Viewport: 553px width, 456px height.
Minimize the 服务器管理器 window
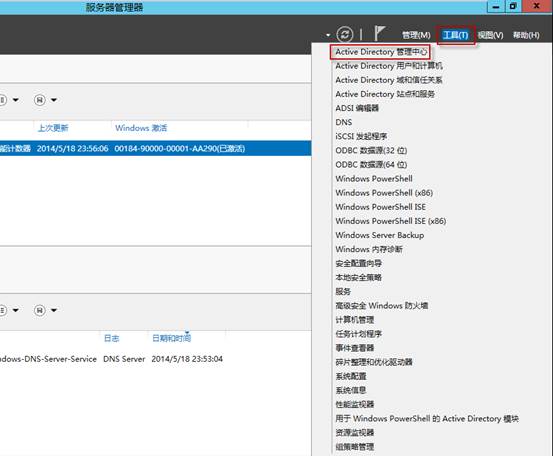point(496,6)
